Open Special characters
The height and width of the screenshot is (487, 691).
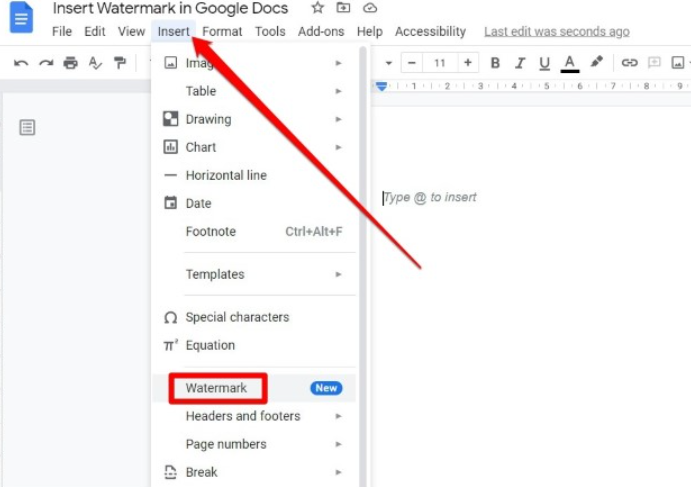click(x=254, y=317)
